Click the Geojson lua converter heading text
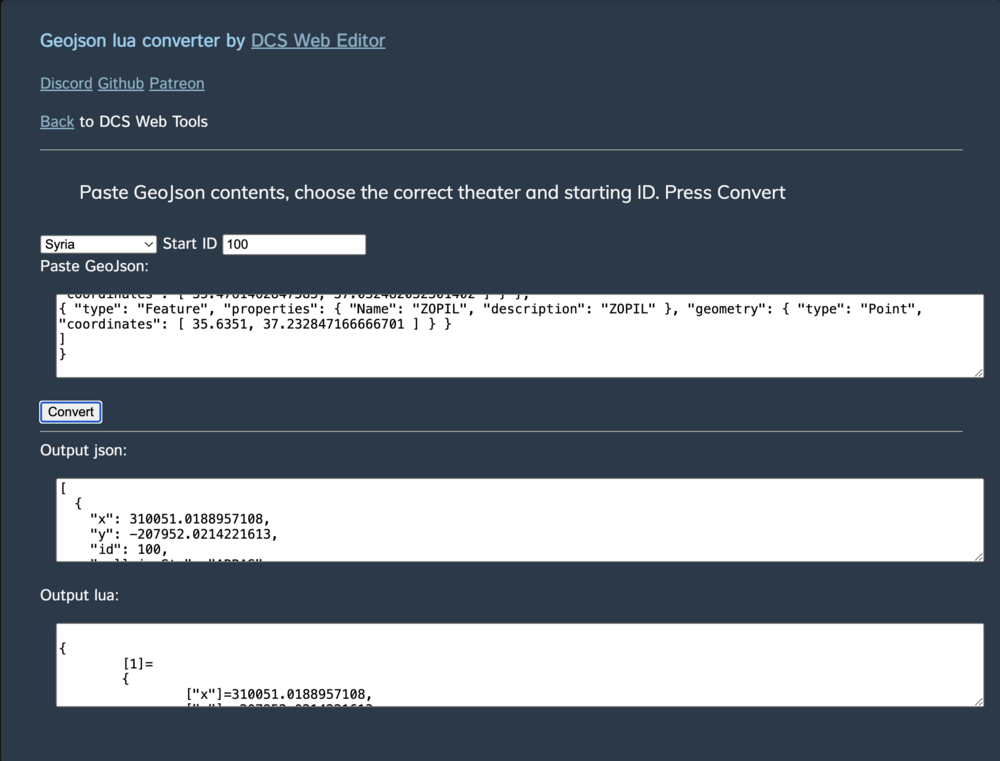The height and width of the screenshot is (761, 1000). click(142, 41)
